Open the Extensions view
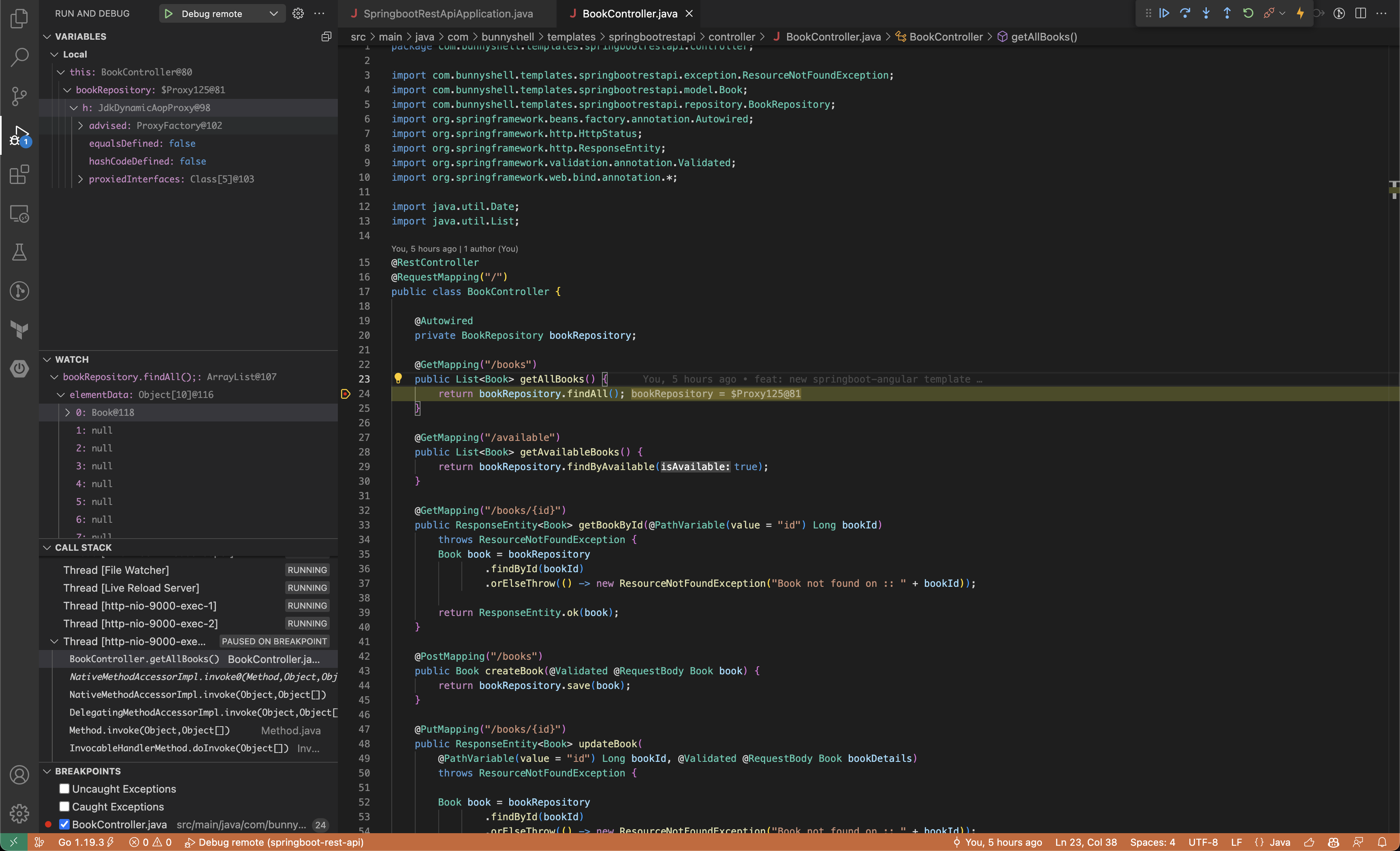This screenshot has width=1400, height=851. coord(19,174)
